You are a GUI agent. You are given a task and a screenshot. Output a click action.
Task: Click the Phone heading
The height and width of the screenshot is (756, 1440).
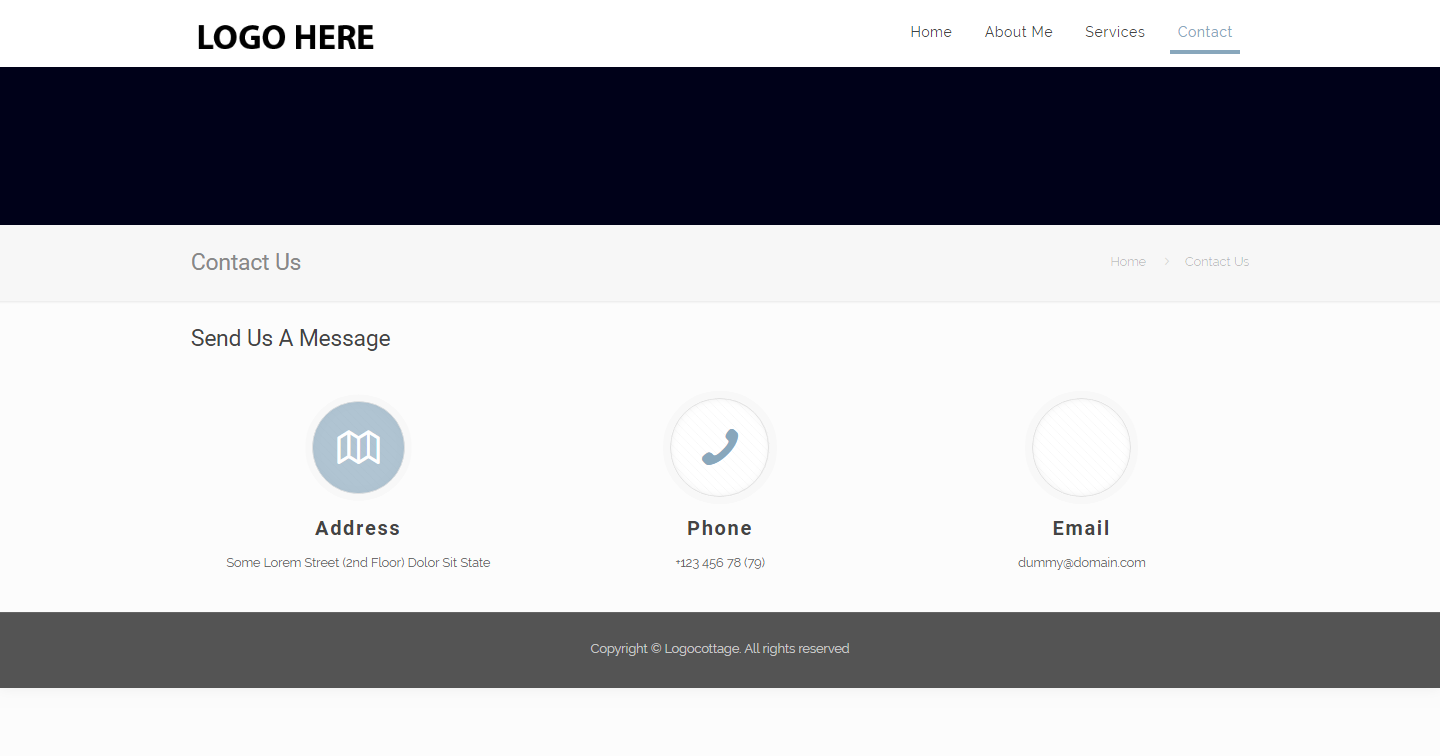(720, 528)
